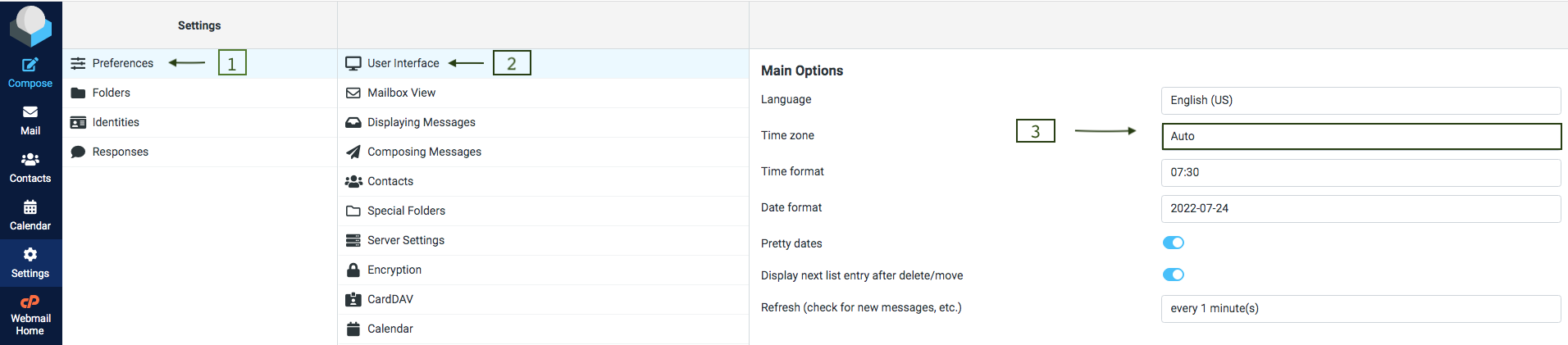This screenshot has height=345, width=1568.
Task: Open the Time format dropdown
Action: (1361, 172)
